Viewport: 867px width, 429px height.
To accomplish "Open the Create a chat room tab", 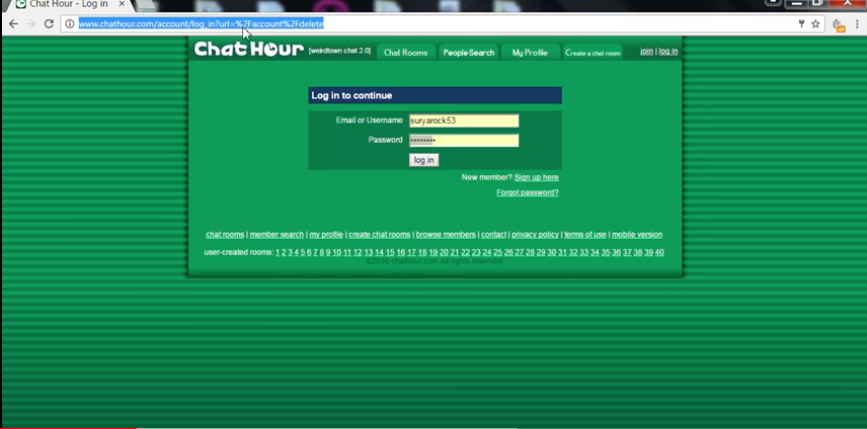I will (593, 53).
